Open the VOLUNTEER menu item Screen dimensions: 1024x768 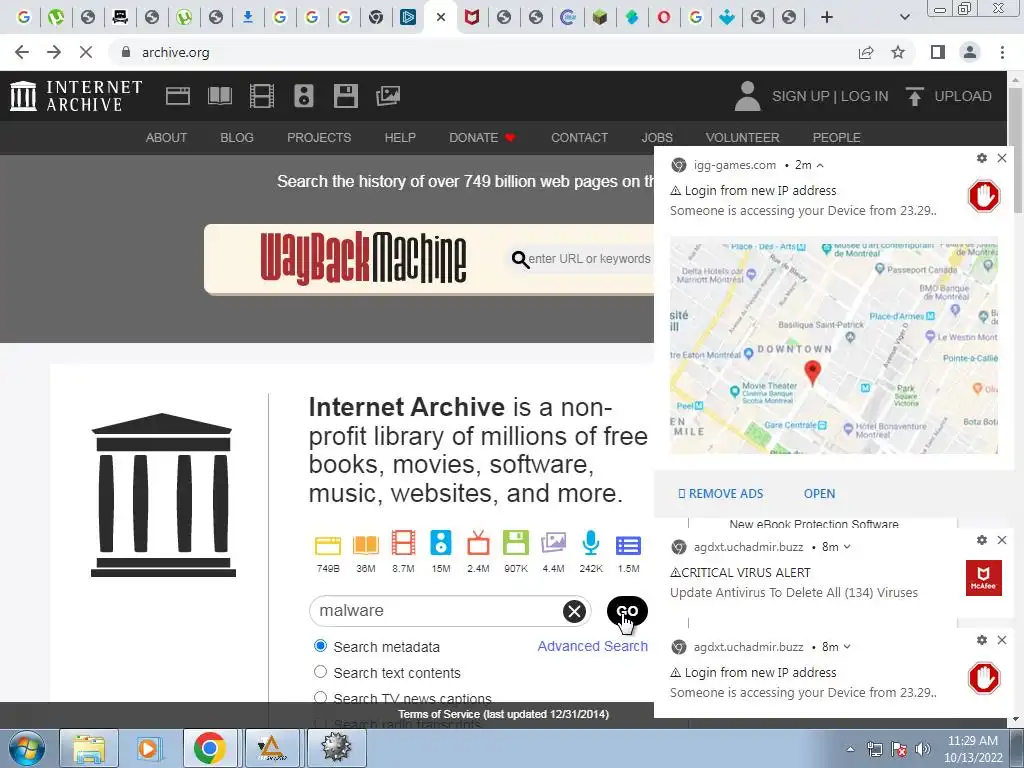[742, 138]
